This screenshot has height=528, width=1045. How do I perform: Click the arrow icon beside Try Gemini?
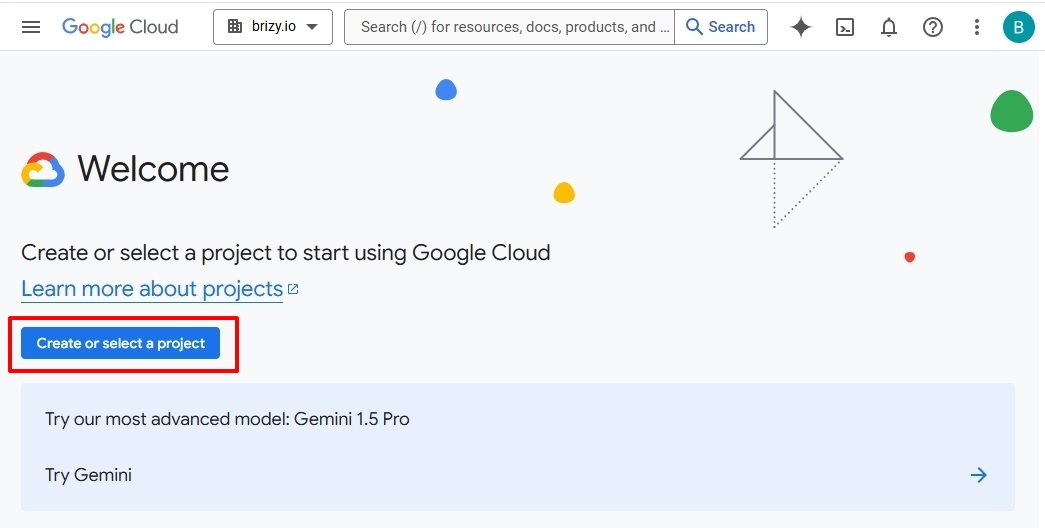(x=978, y=475)
